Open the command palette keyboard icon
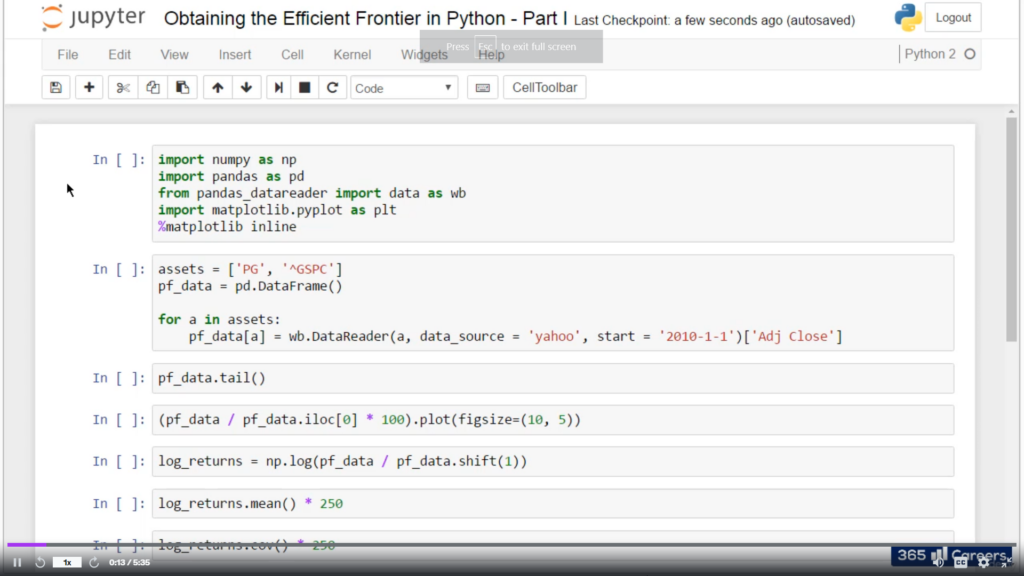This screenshot has height=576, width=1024. coord(483,88)
